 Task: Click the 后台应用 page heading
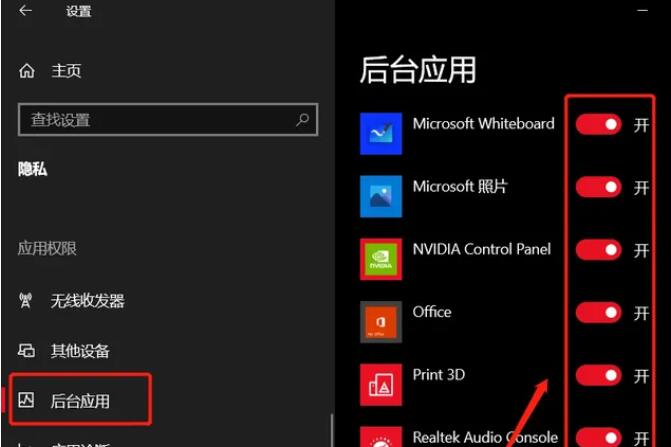tap(418, 70)
